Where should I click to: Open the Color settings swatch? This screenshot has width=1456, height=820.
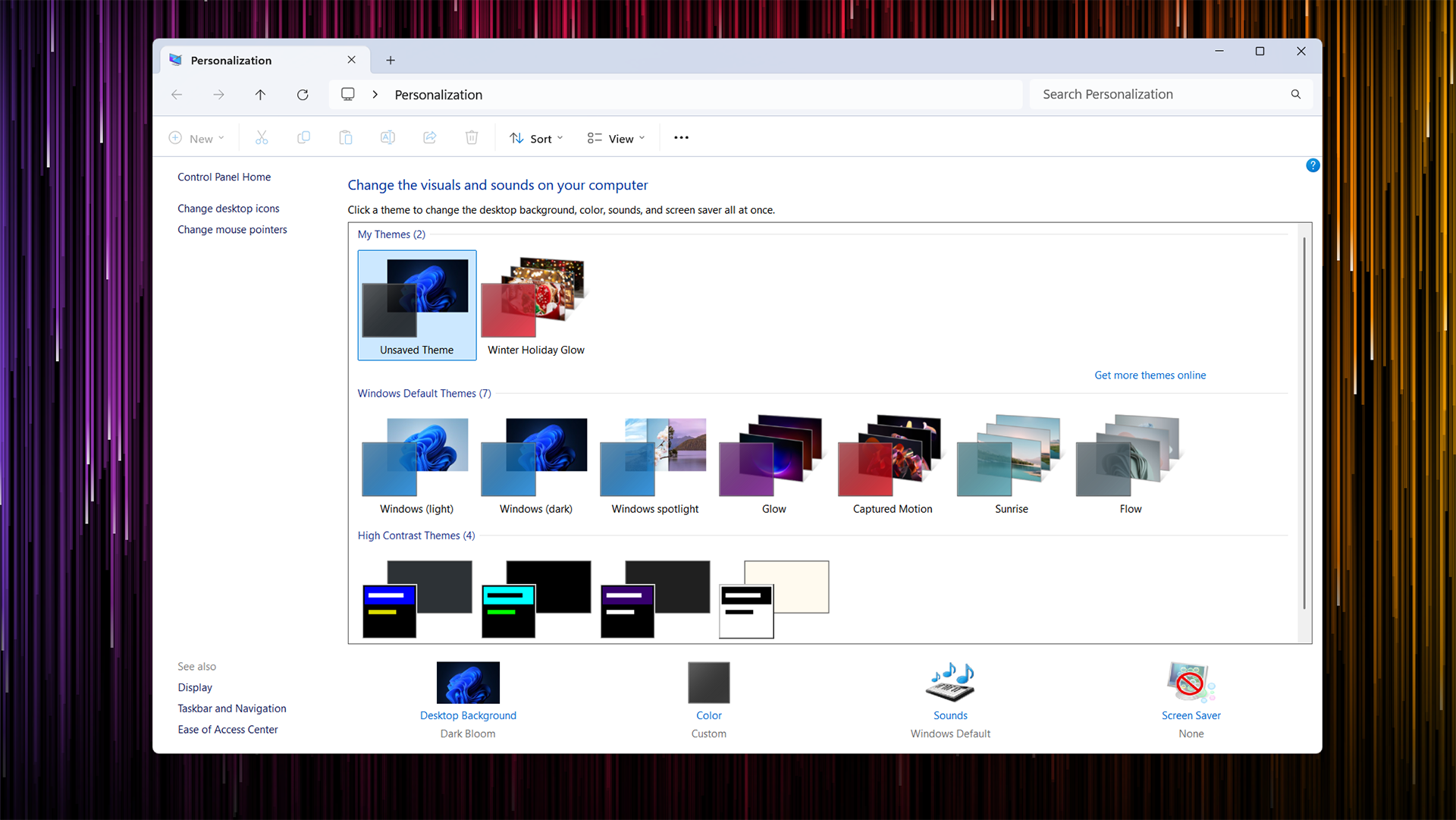point(709,683)
